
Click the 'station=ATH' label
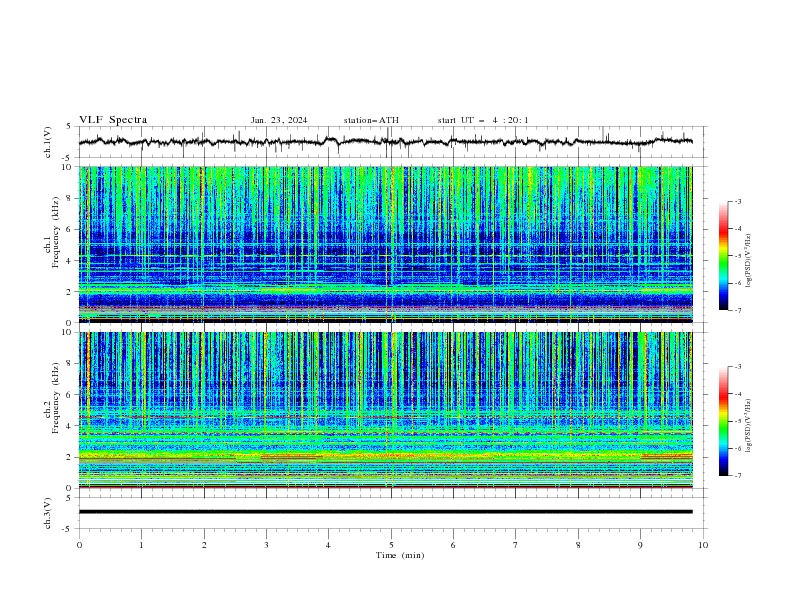click(371, 120)
